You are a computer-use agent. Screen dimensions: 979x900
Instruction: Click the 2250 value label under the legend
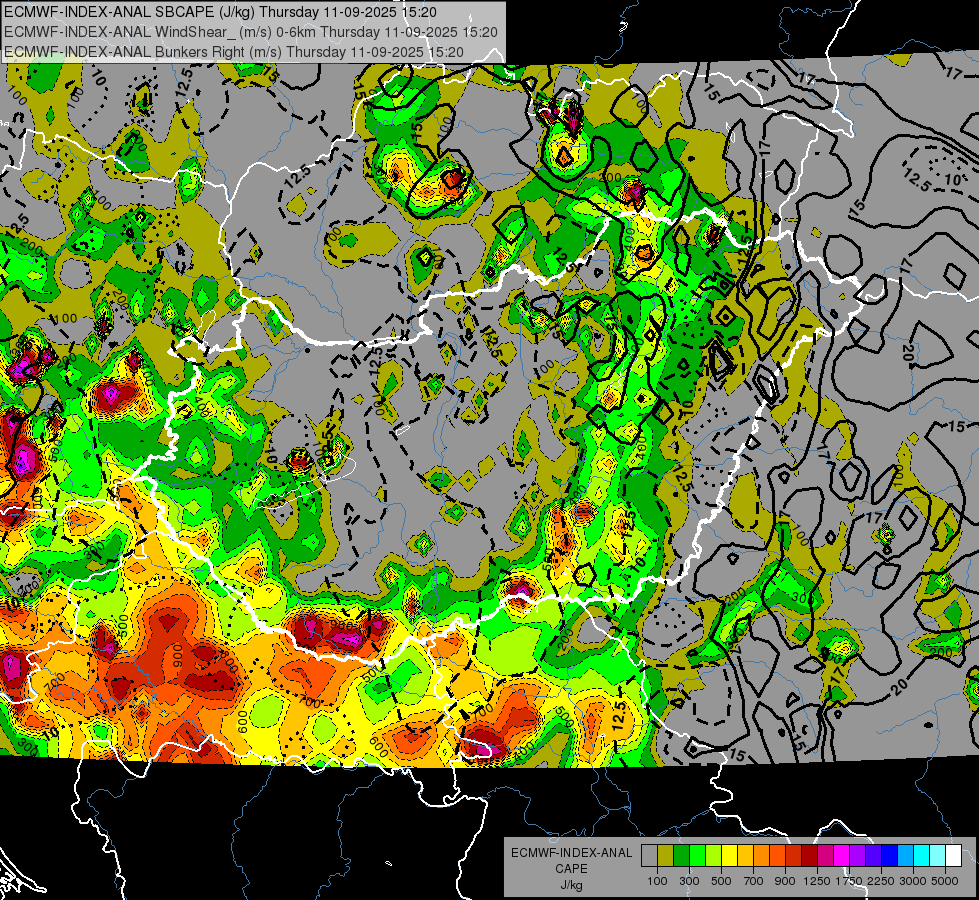click(x=880, y=881)
